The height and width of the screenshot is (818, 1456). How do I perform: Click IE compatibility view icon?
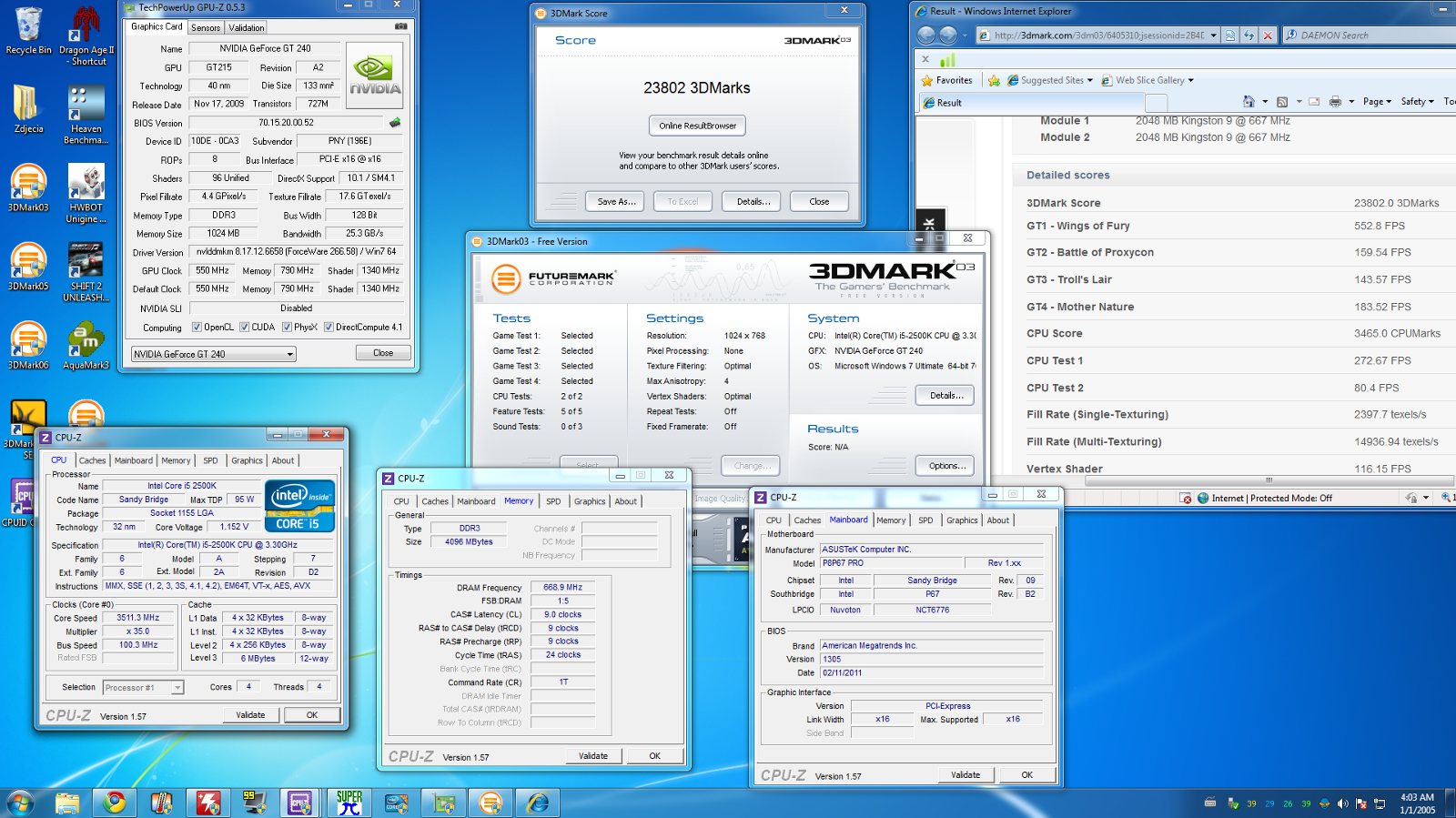coord(1230,35)
